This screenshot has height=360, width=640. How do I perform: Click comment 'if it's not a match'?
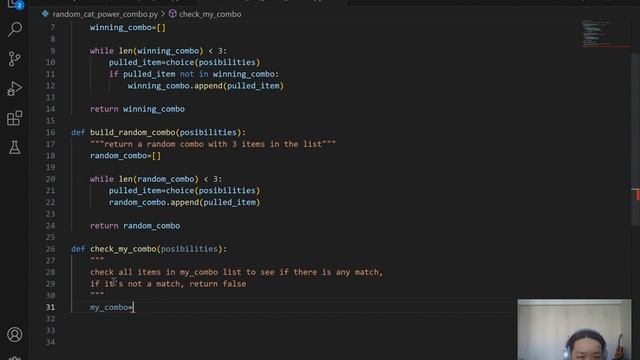point(168,284)
